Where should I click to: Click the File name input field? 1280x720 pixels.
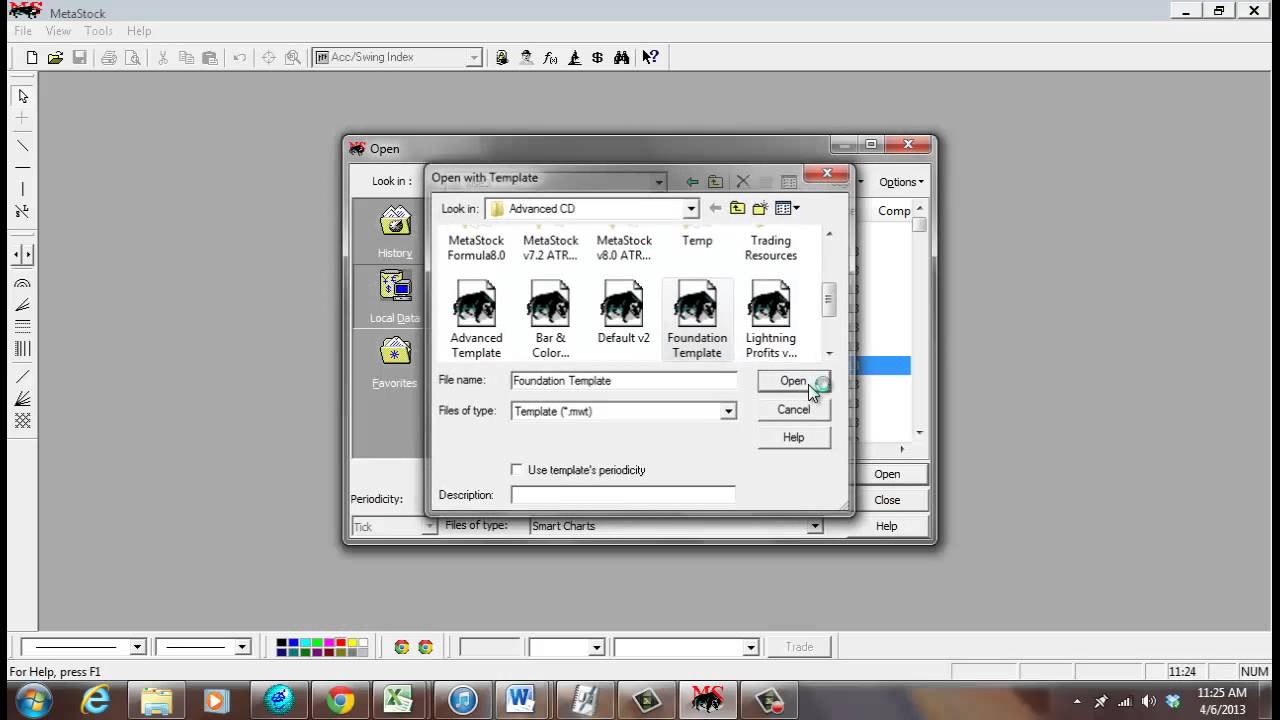pos(623,381)
